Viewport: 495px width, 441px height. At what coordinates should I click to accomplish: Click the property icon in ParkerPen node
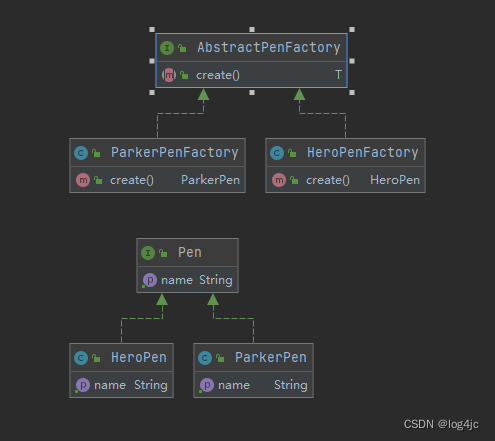click(207, 385)
